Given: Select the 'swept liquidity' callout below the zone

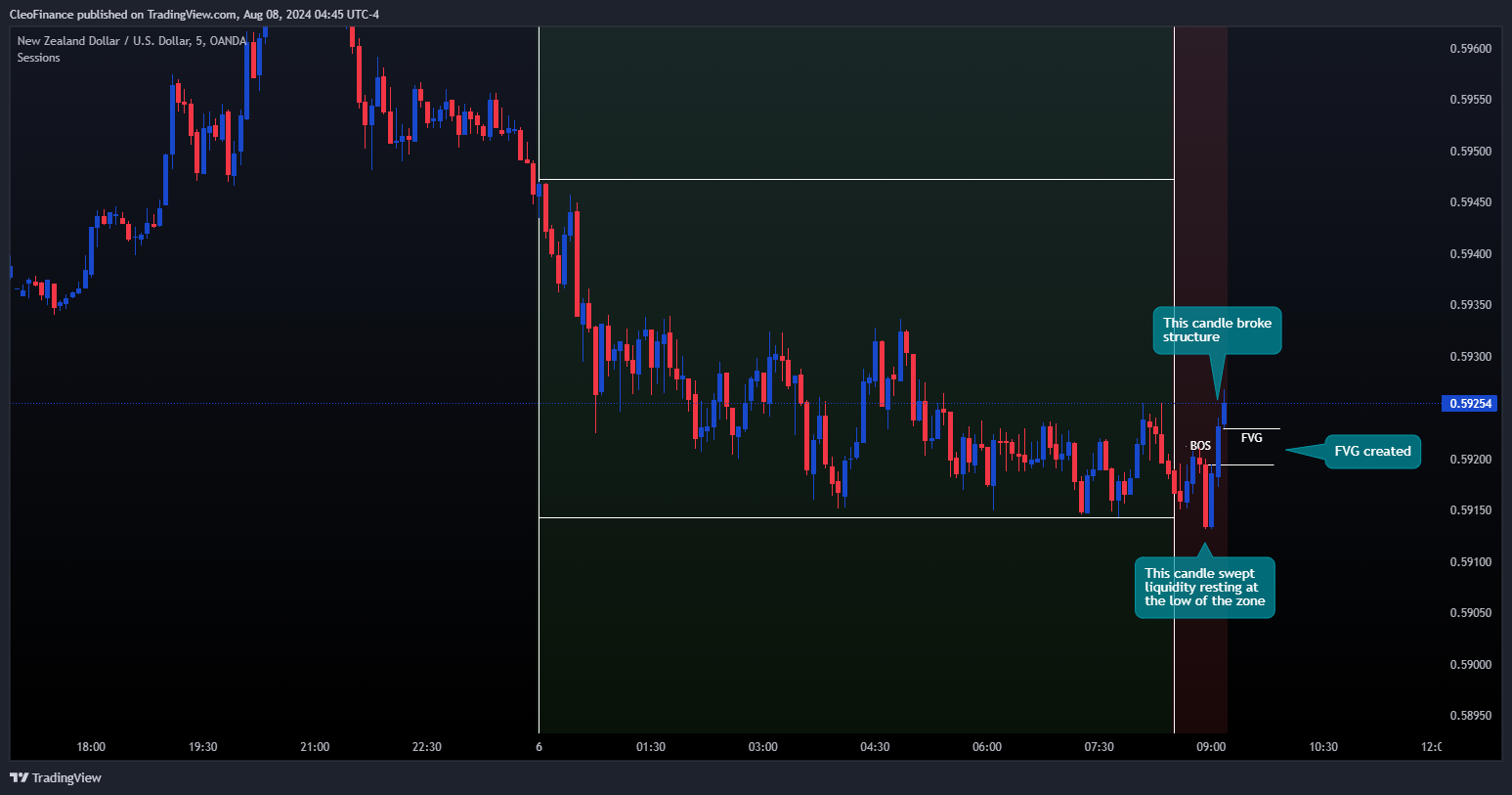Looking at the screenshot, I should (x=1204, y=588).
